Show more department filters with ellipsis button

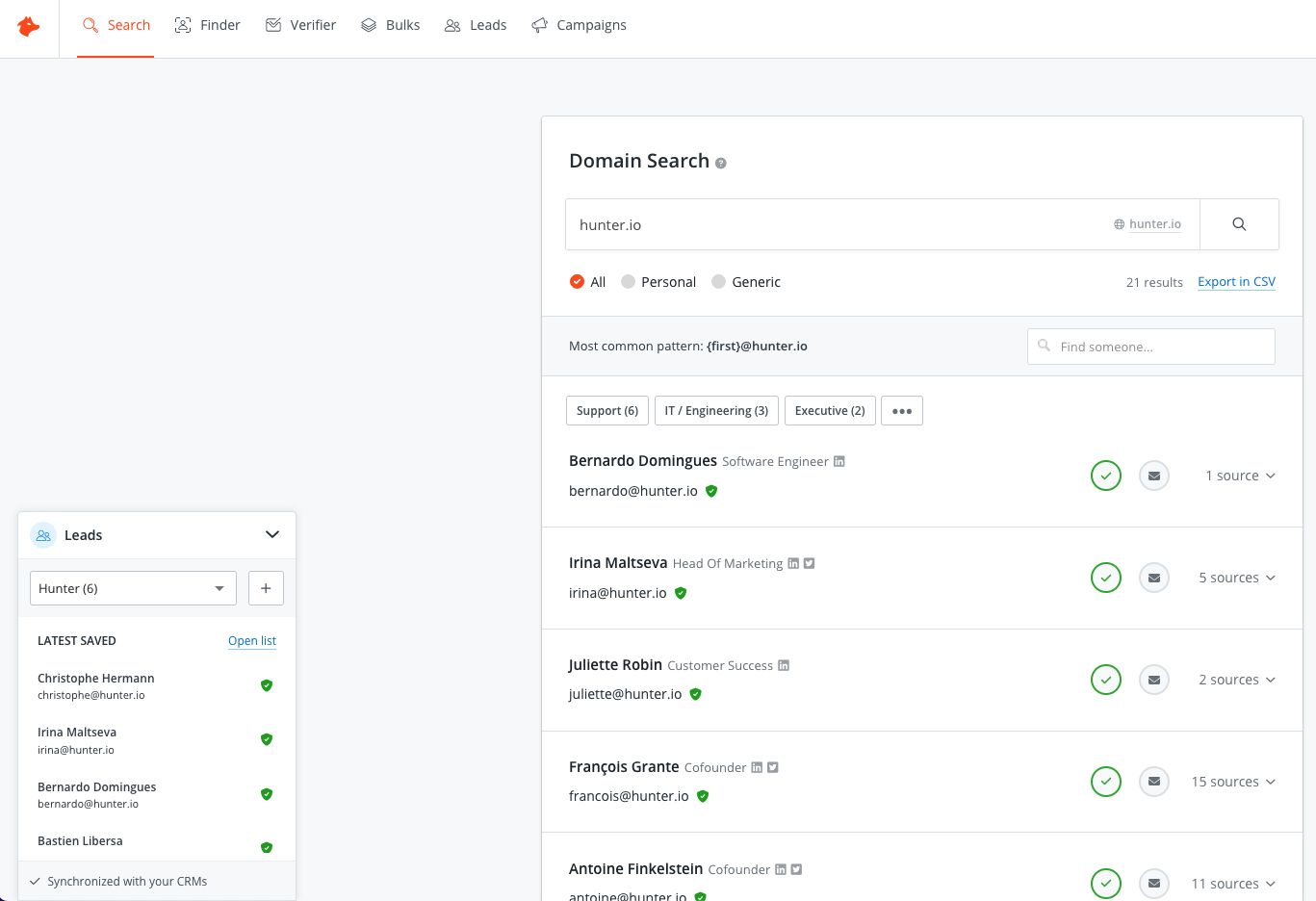pos(902,411)
